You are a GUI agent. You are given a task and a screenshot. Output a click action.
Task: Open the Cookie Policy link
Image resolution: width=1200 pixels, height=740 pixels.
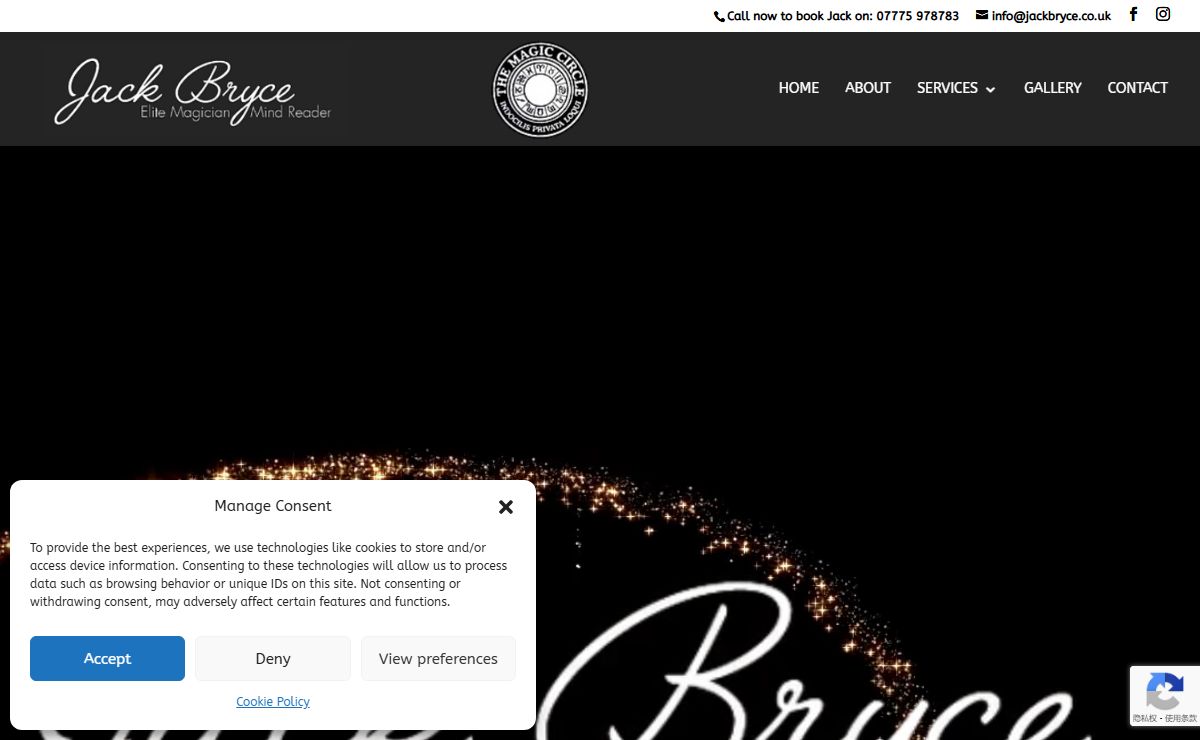tap(273, 702)
